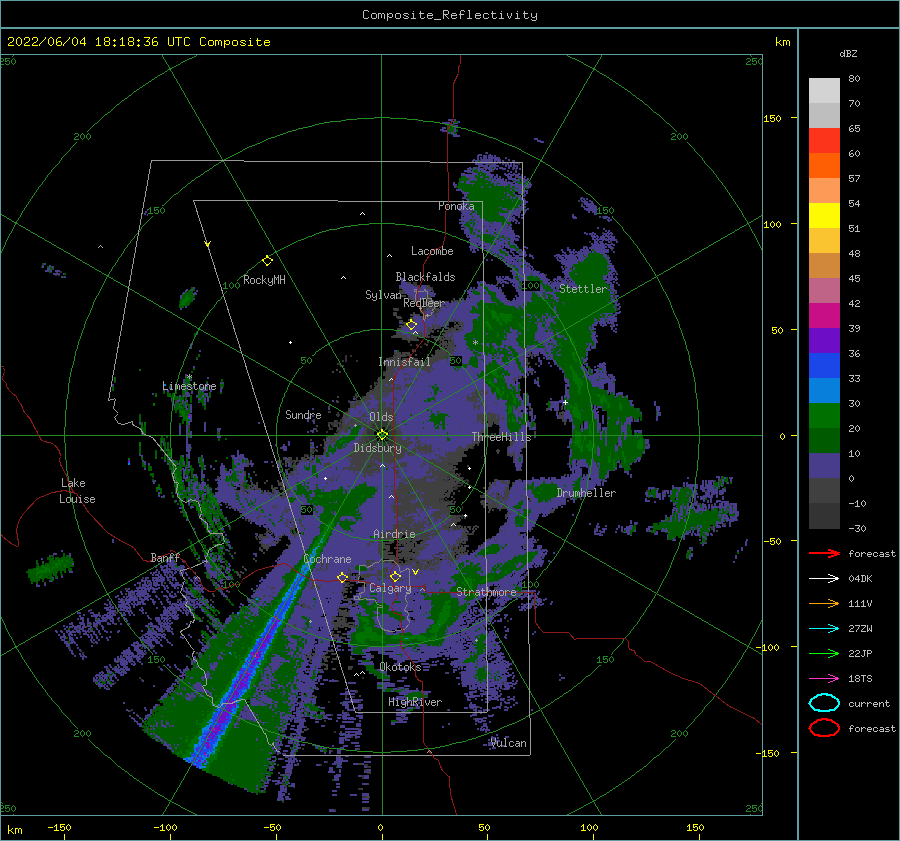This screenshot has width=900, height=841.
Task: Click the magenta 18TS arrow icon
Action: click(824, 679)
